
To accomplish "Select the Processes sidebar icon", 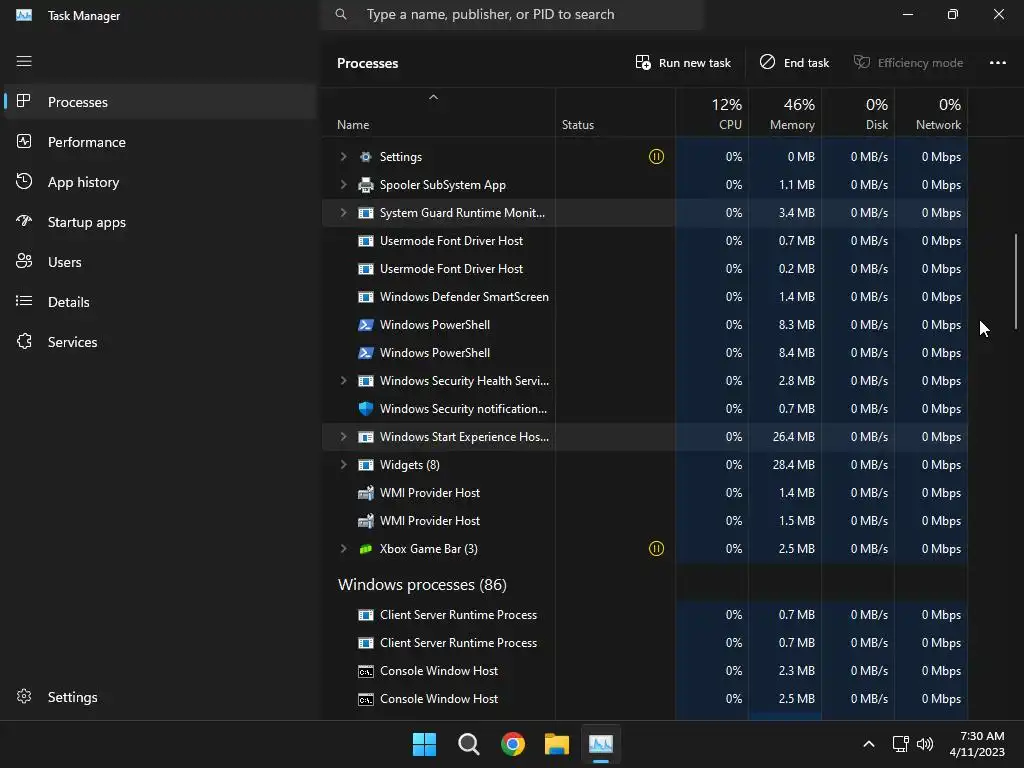I will (24, 101).
